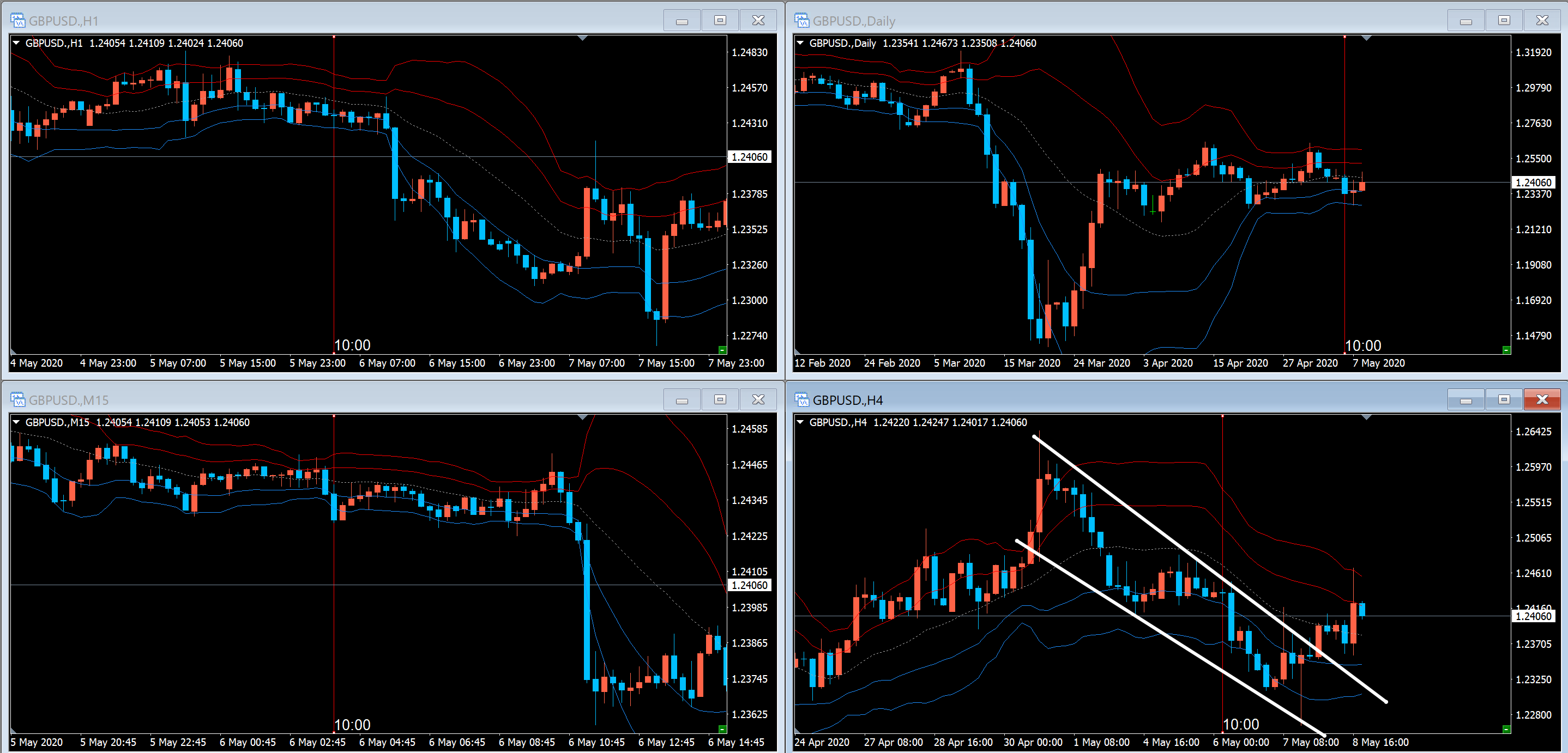Click the GBPUSD H4 window chart icon
The image size is (1568, 753).
(x=801, y=399)
